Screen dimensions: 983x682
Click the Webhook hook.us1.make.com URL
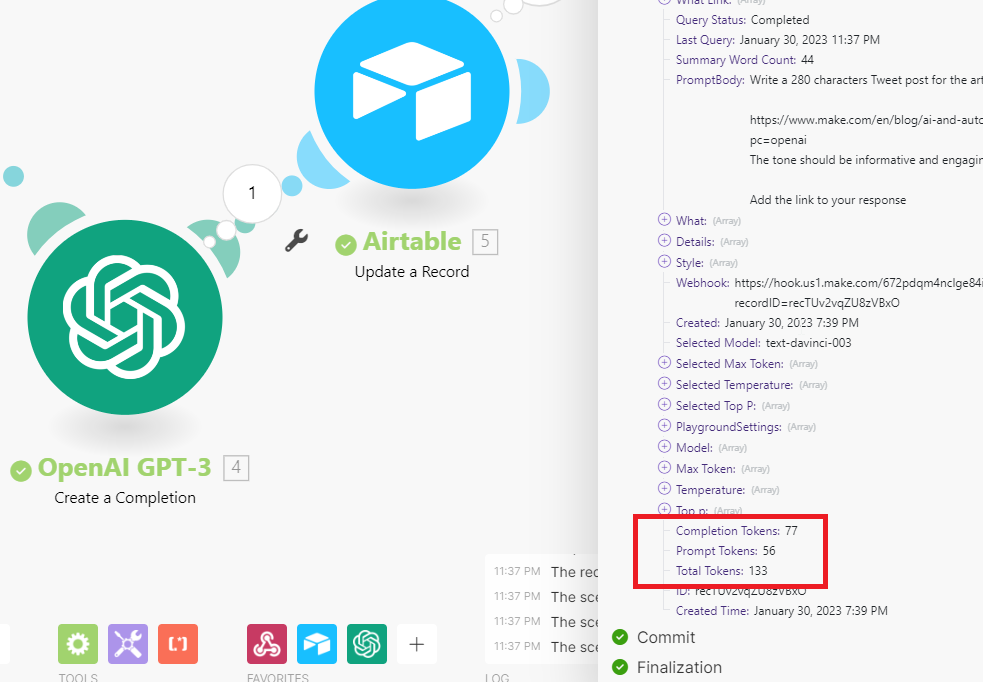tap(858, 283)
